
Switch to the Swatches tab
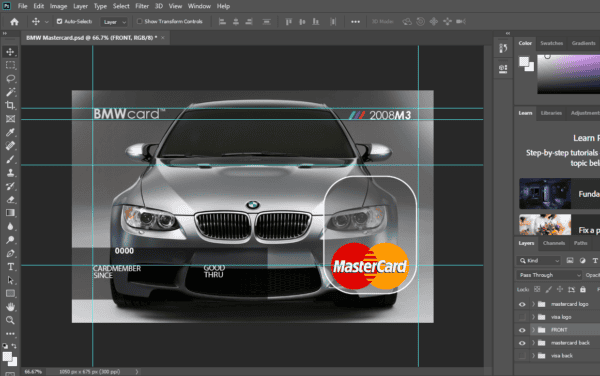coord(551,43)
